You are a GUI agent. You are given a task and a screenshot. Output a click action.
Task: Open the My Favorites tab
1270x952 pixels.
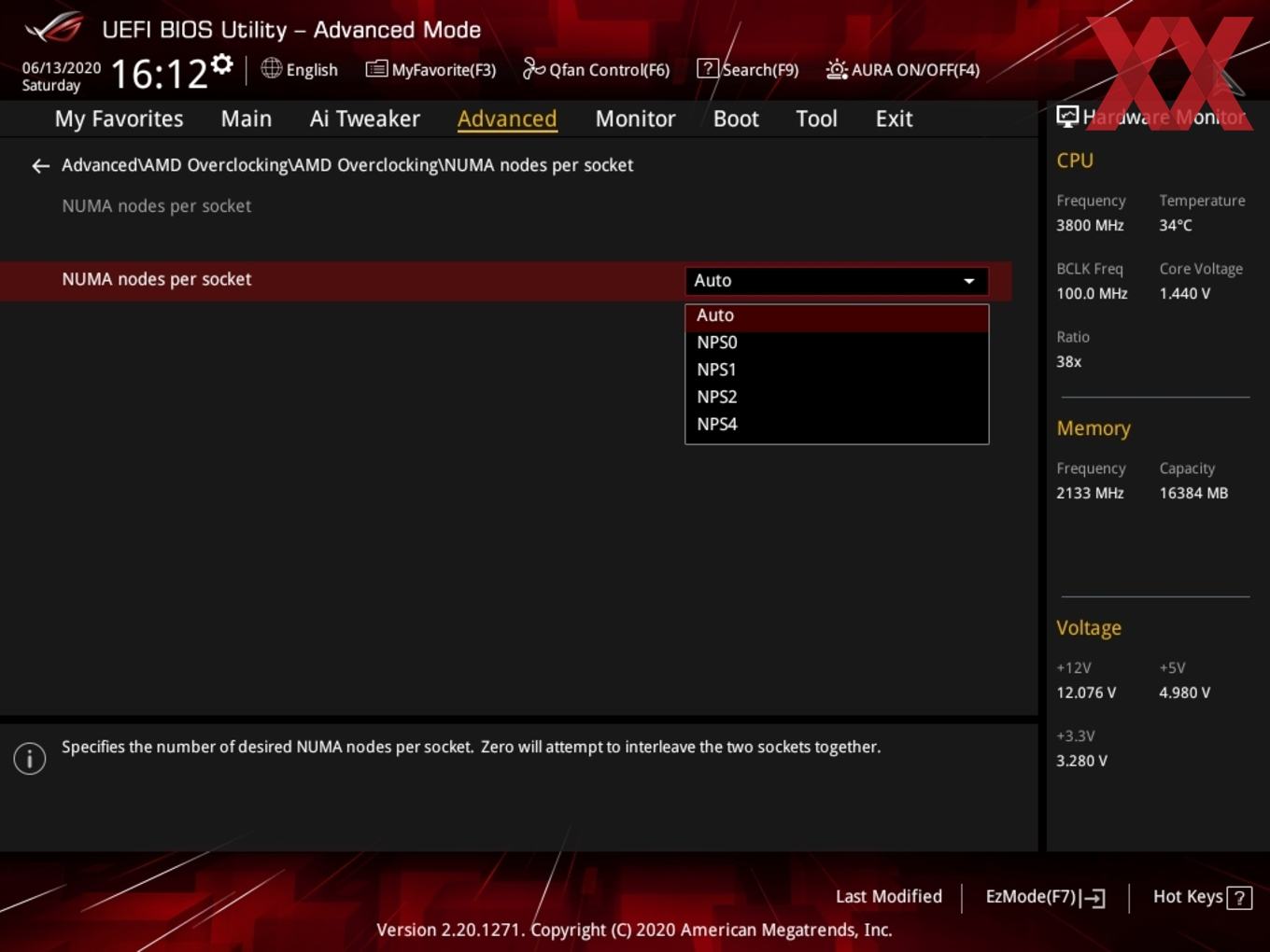point(119,119)
